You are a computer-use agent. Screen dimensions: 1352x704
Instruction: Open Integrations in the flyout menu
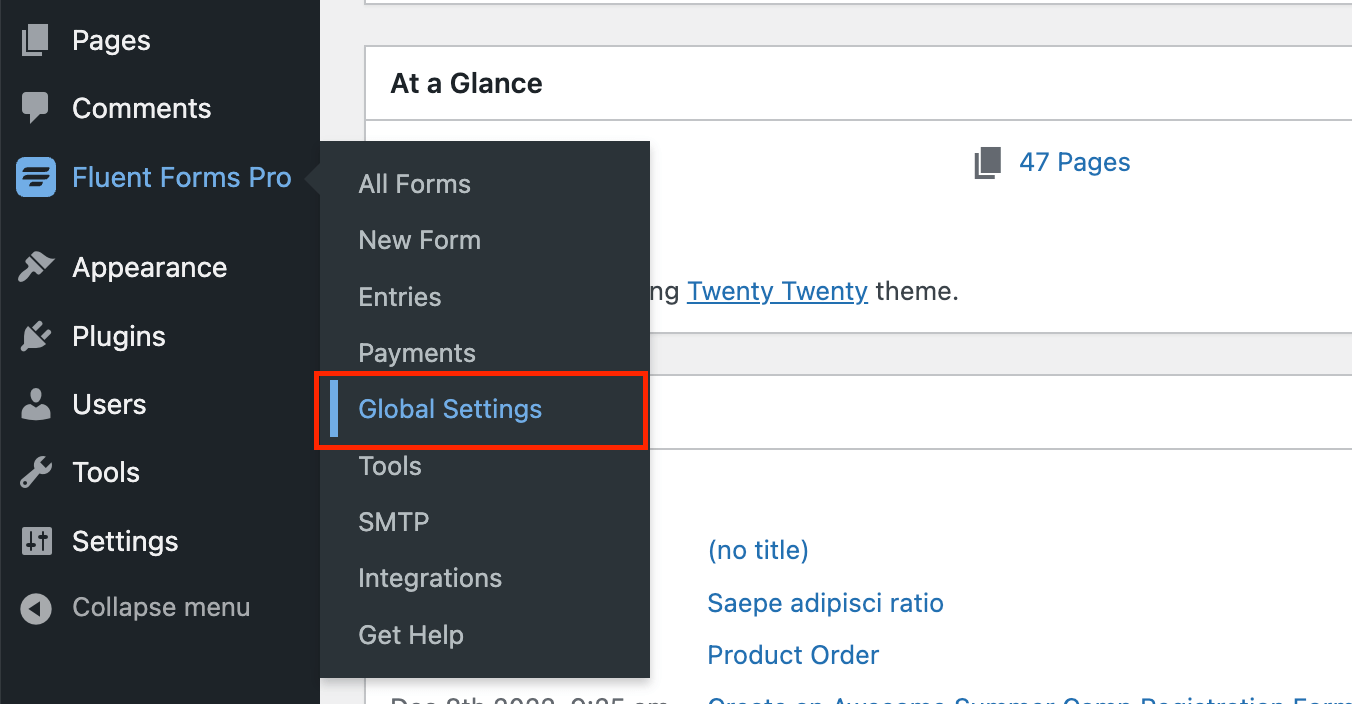pyautogui.click(x=430, y=578)
